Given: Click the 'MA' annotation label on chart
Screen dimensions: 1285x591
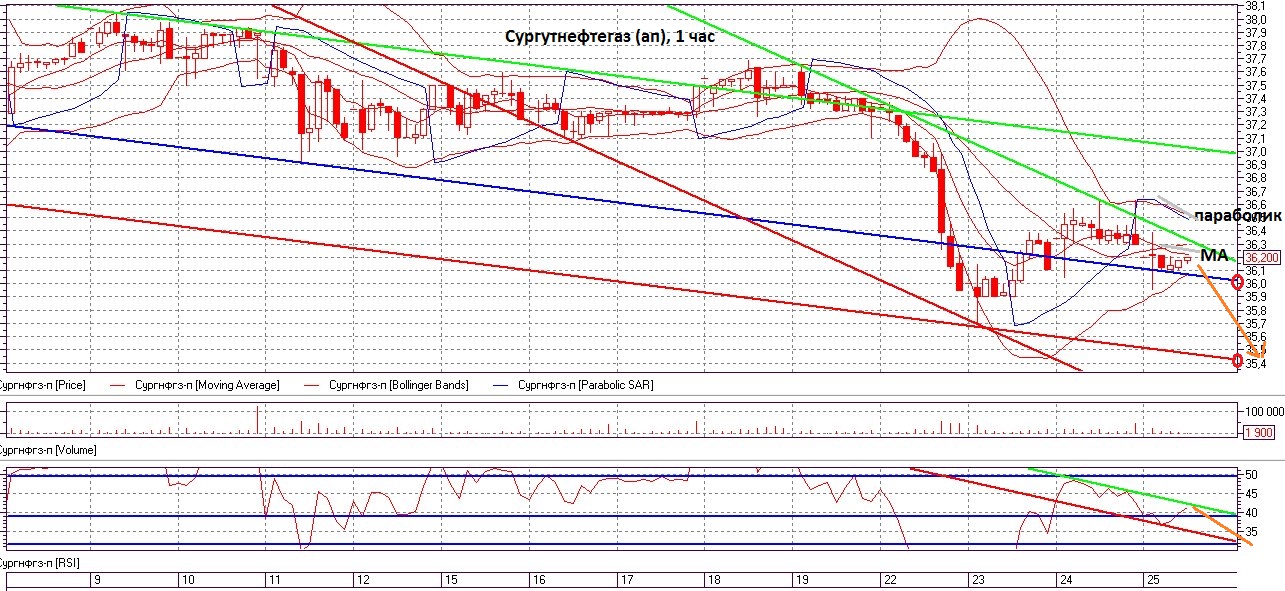Looking at the screenshot, I should coord(1214,256).
